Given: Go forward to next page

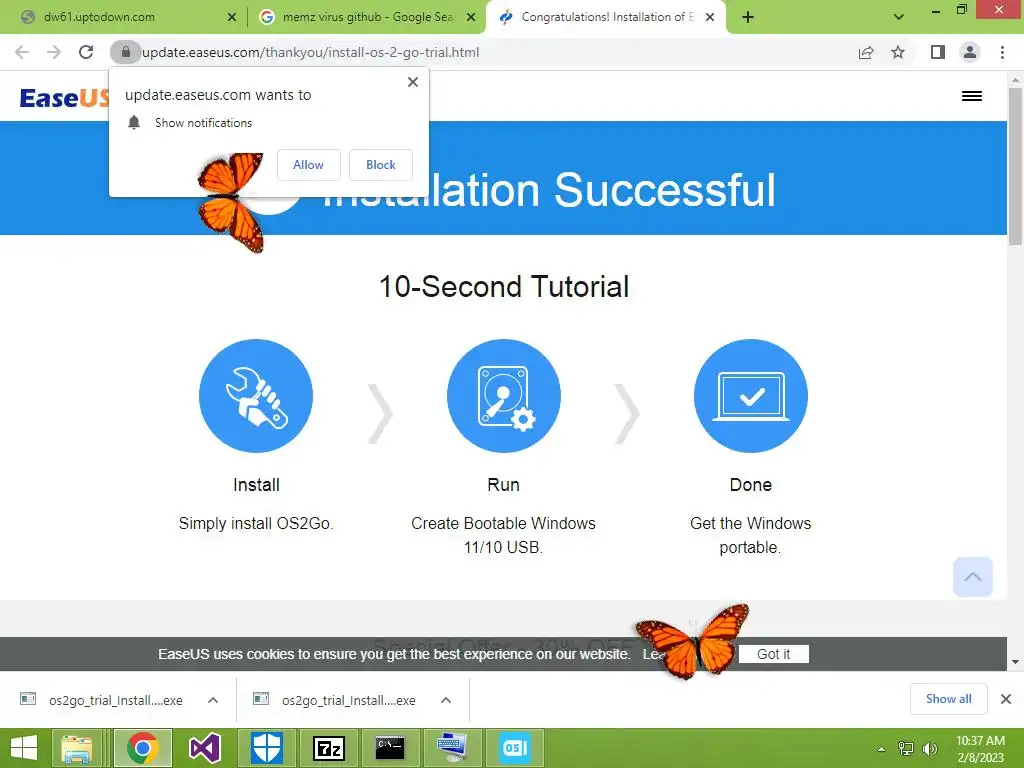Looking at the screenshot, I should click(x=54, y=52).
